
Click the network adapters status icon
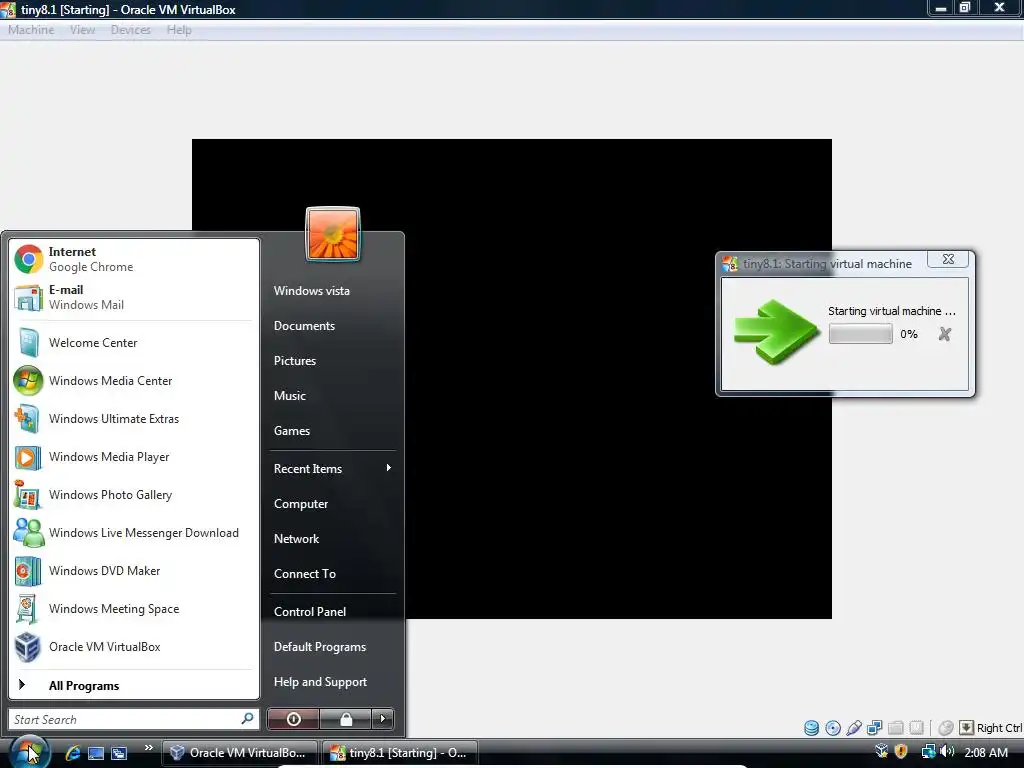click(874, 728)
